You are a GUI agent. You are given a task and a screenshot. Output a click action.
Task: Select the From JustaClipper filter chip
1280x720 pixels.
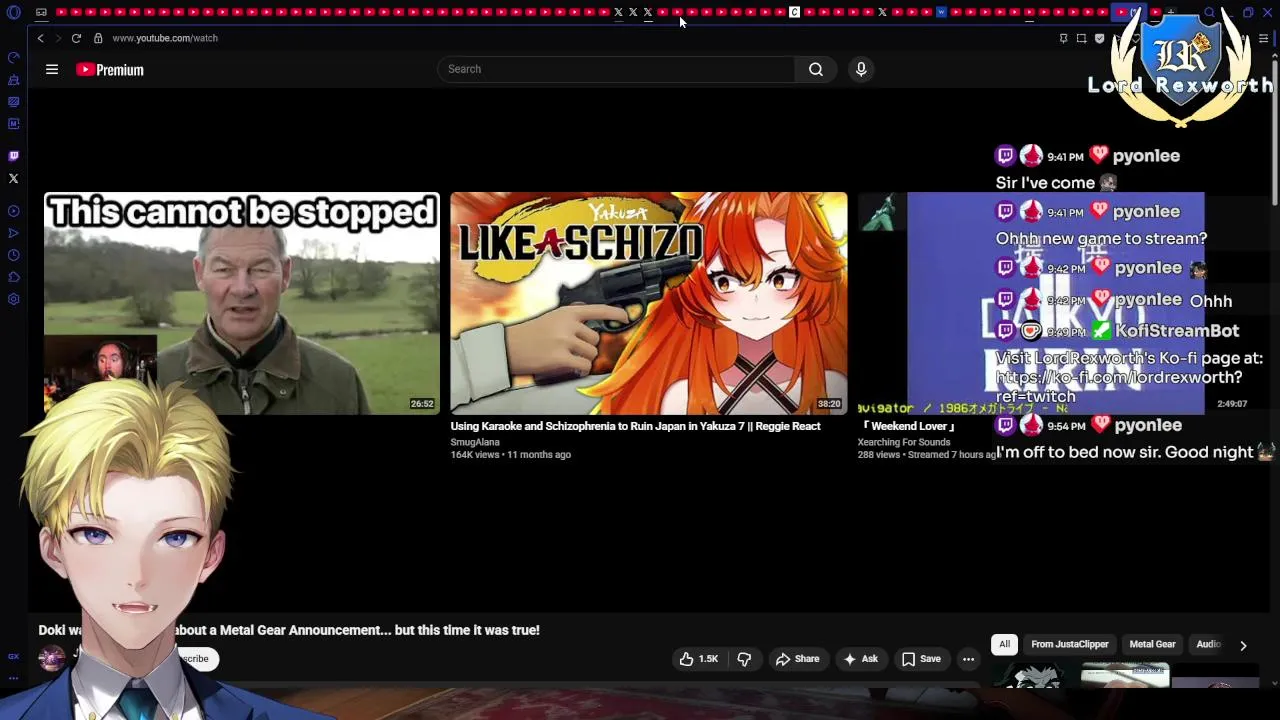pyautogui.click(x=1070, y=644)
